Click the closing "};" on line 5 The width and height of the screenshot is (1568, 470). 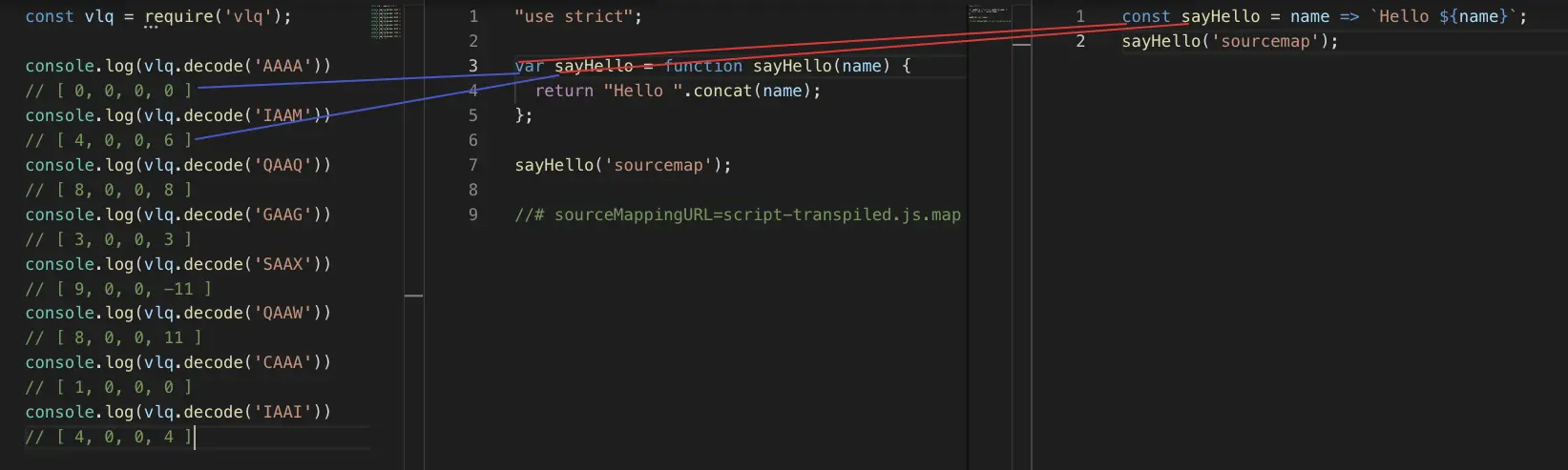click(524, 115)
